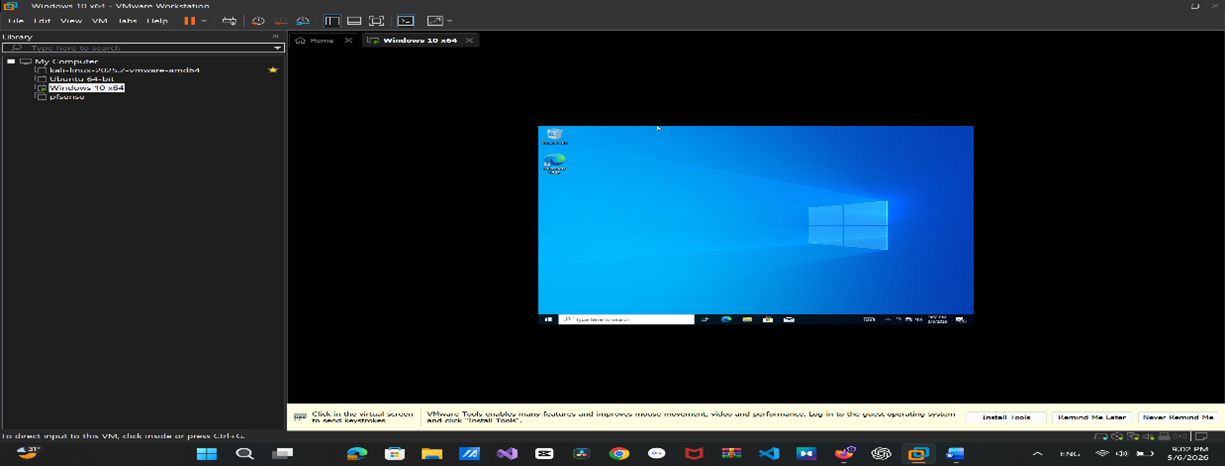Revert the VM to its previous snapshot
This screenshot has width=1225, height=466.
coord(279,20)
